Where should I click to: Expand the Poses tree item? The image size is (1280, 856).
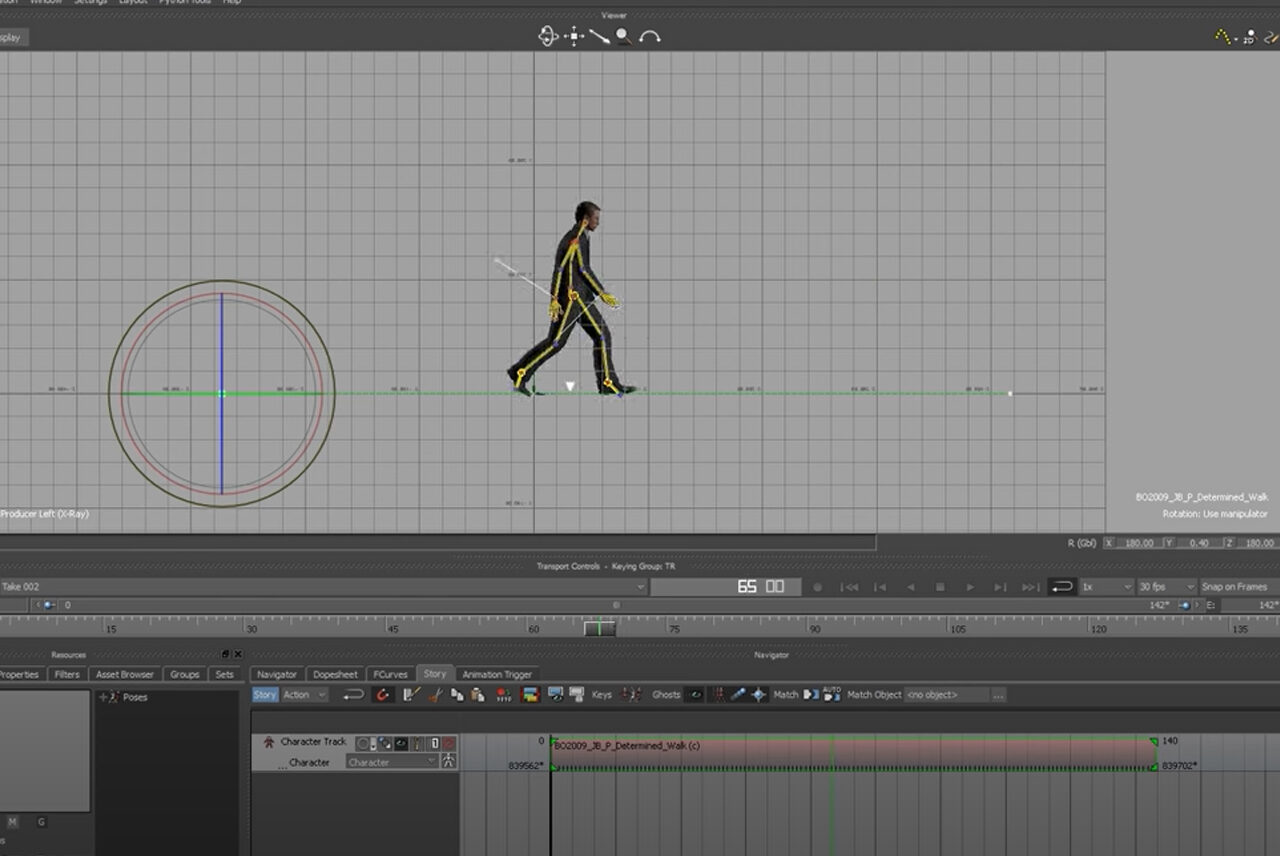tap(103, 697)
